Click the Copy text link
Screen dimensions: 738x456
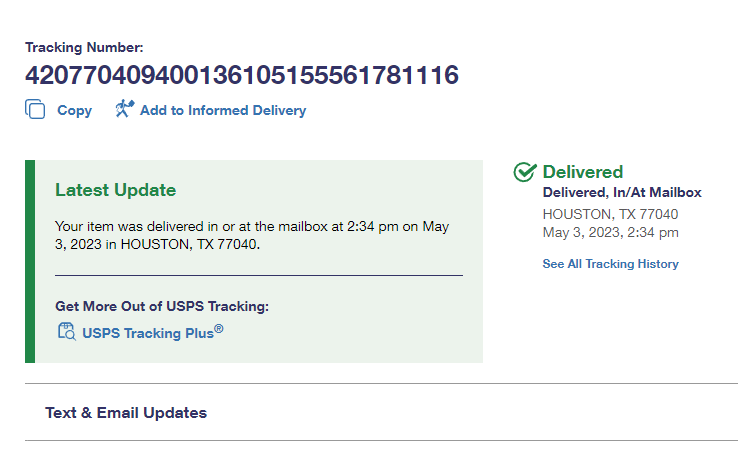pyautogui.click(x=74, y=111)
